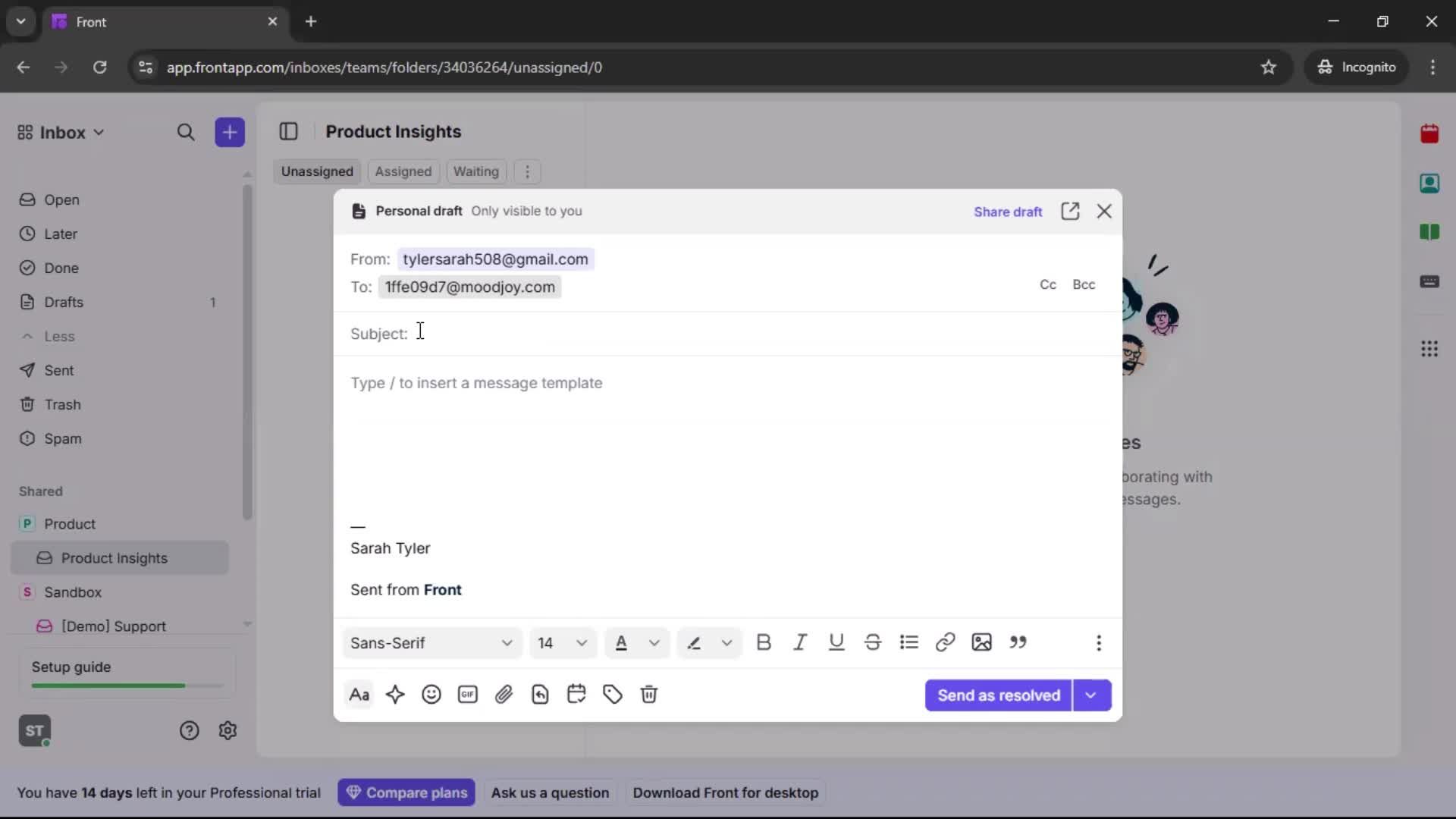Insert a GIF into the message
This screenshot has width=1456, height=819.
pyautogui.click(x=468, y=695)
